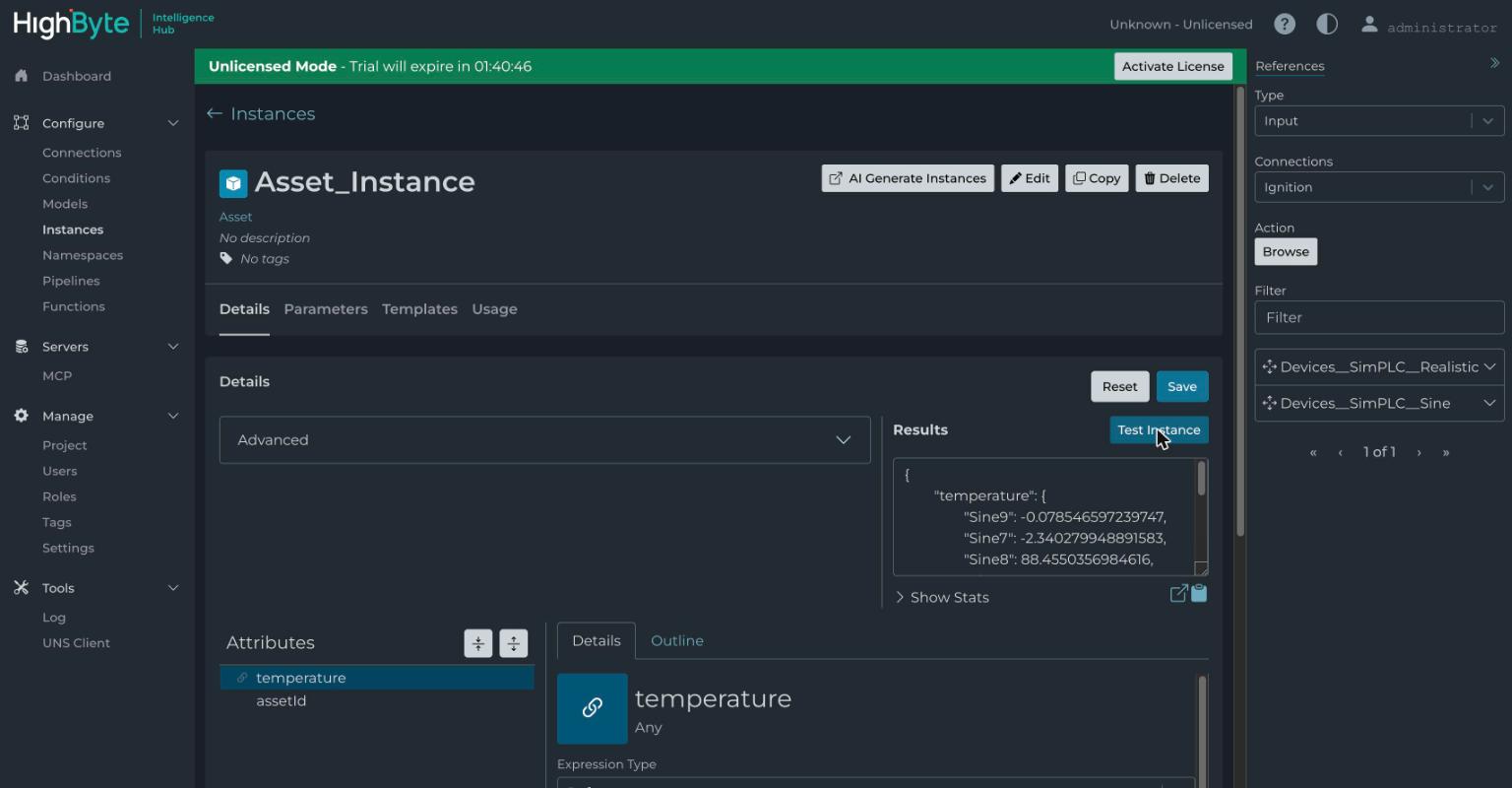Click the HighByte Intelligence Hub logo

click(113, 23)
